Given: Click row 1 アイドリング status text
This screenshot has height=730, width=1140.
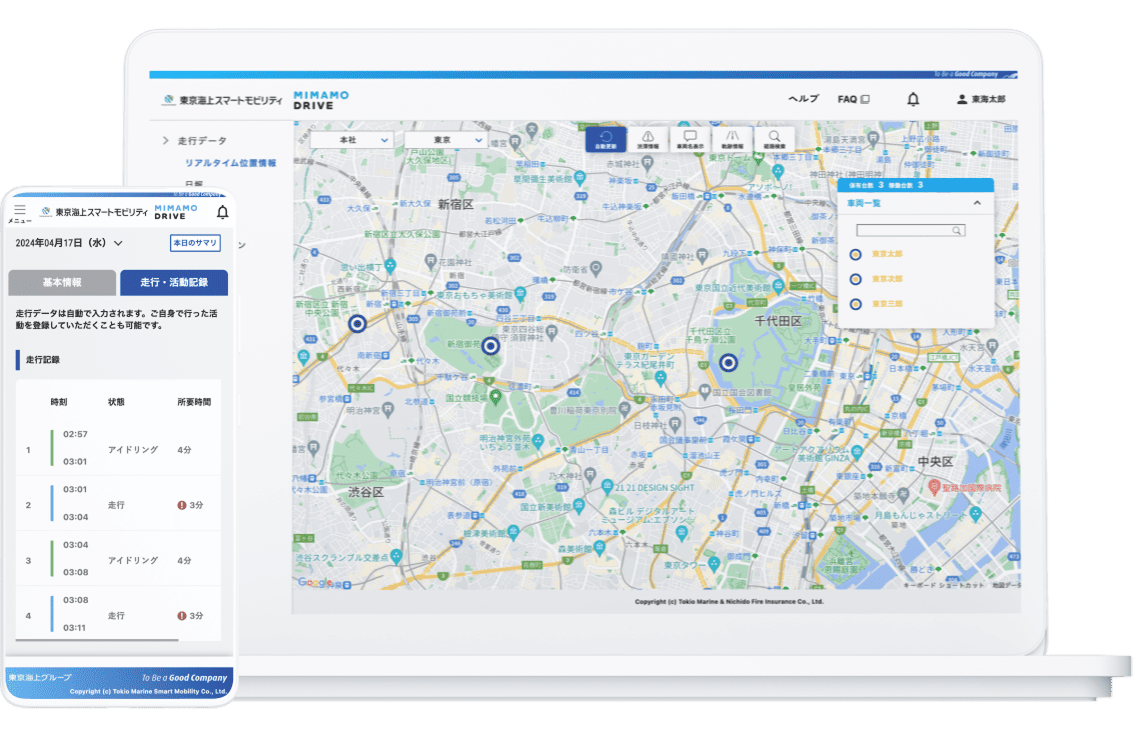Looking at the screenshot, I should (133, 449).
